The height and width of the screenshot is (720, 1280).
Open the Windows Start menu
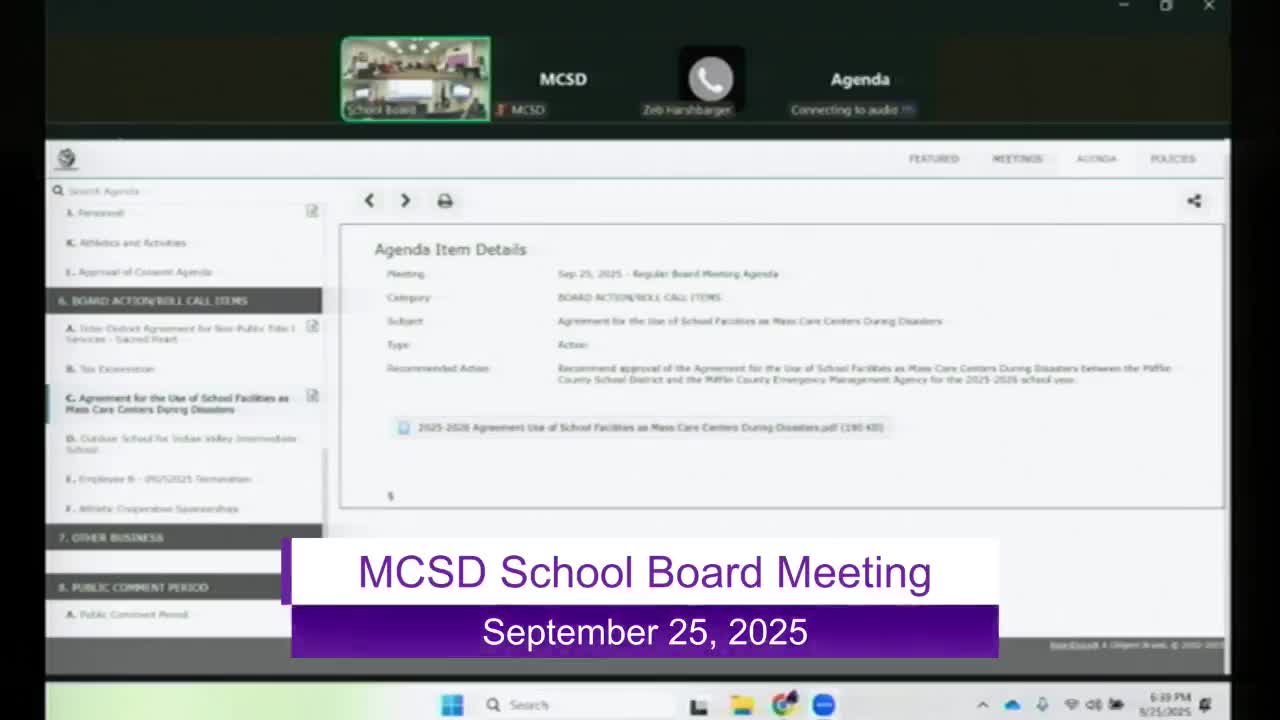pyautogui.click(x=452, y=705)
